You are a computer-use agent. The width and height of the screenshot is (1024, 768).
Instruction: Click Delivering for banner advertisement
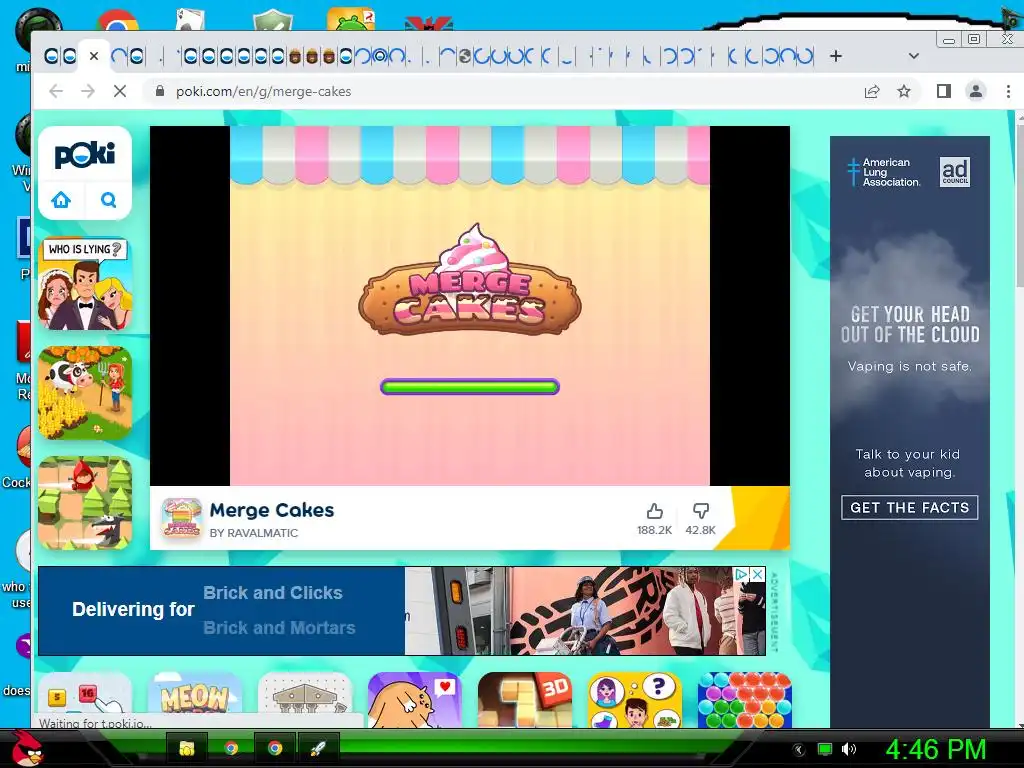click(x=402, y=611)
